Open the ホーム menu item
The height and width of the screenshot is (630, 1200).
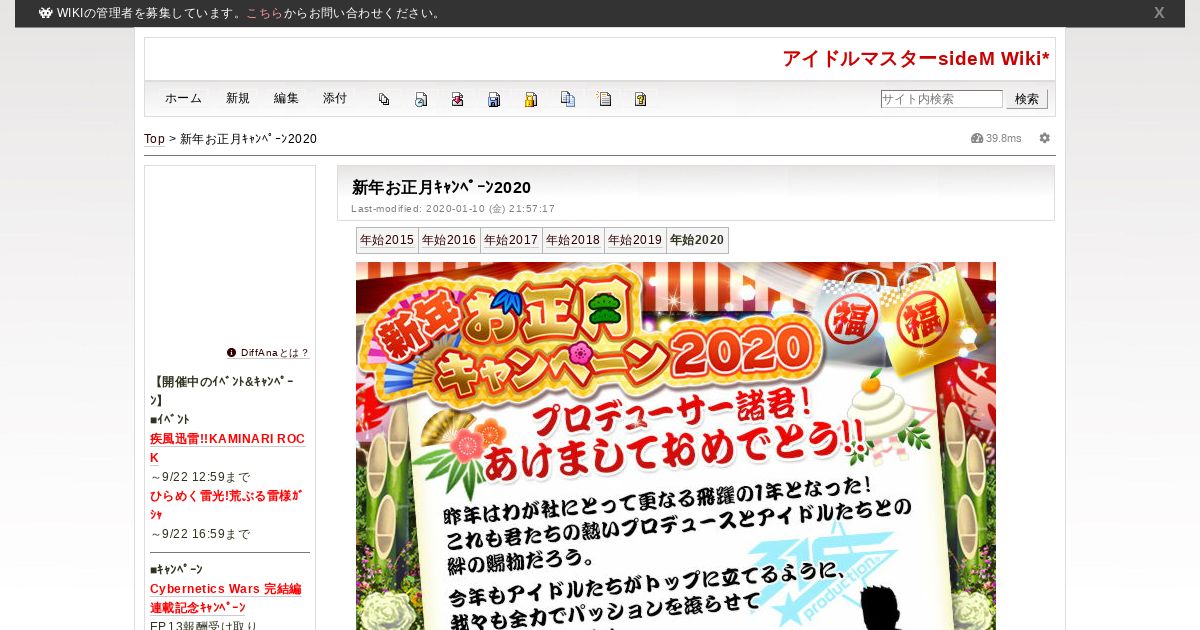(x=183, y=99)
